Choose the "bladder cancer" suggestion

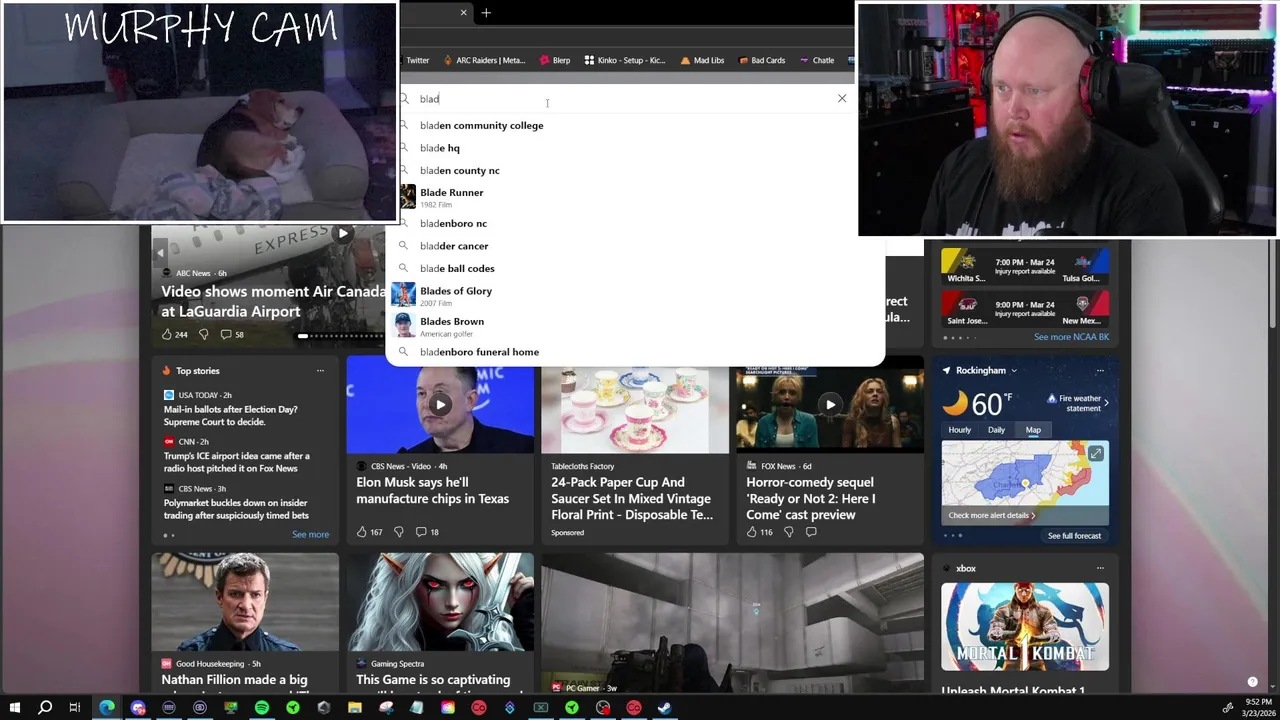pyautogui.click(x=454, y=246)
